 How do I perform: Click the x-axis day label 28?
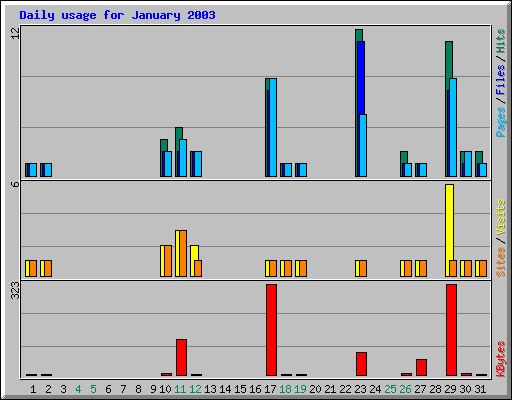coord(435,389)
